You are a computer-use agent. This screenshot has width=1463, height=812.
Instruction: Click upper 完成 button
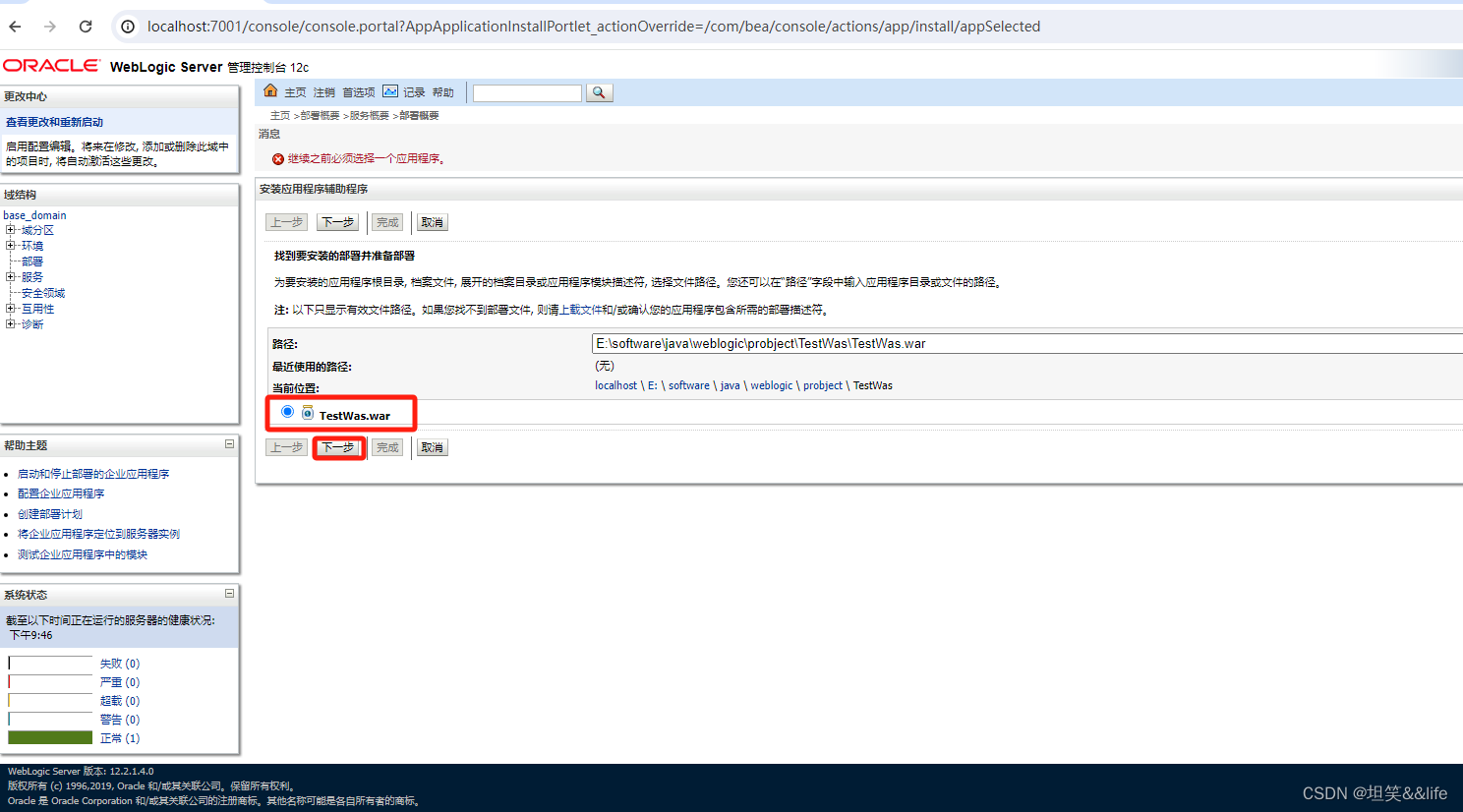(387, 222)
